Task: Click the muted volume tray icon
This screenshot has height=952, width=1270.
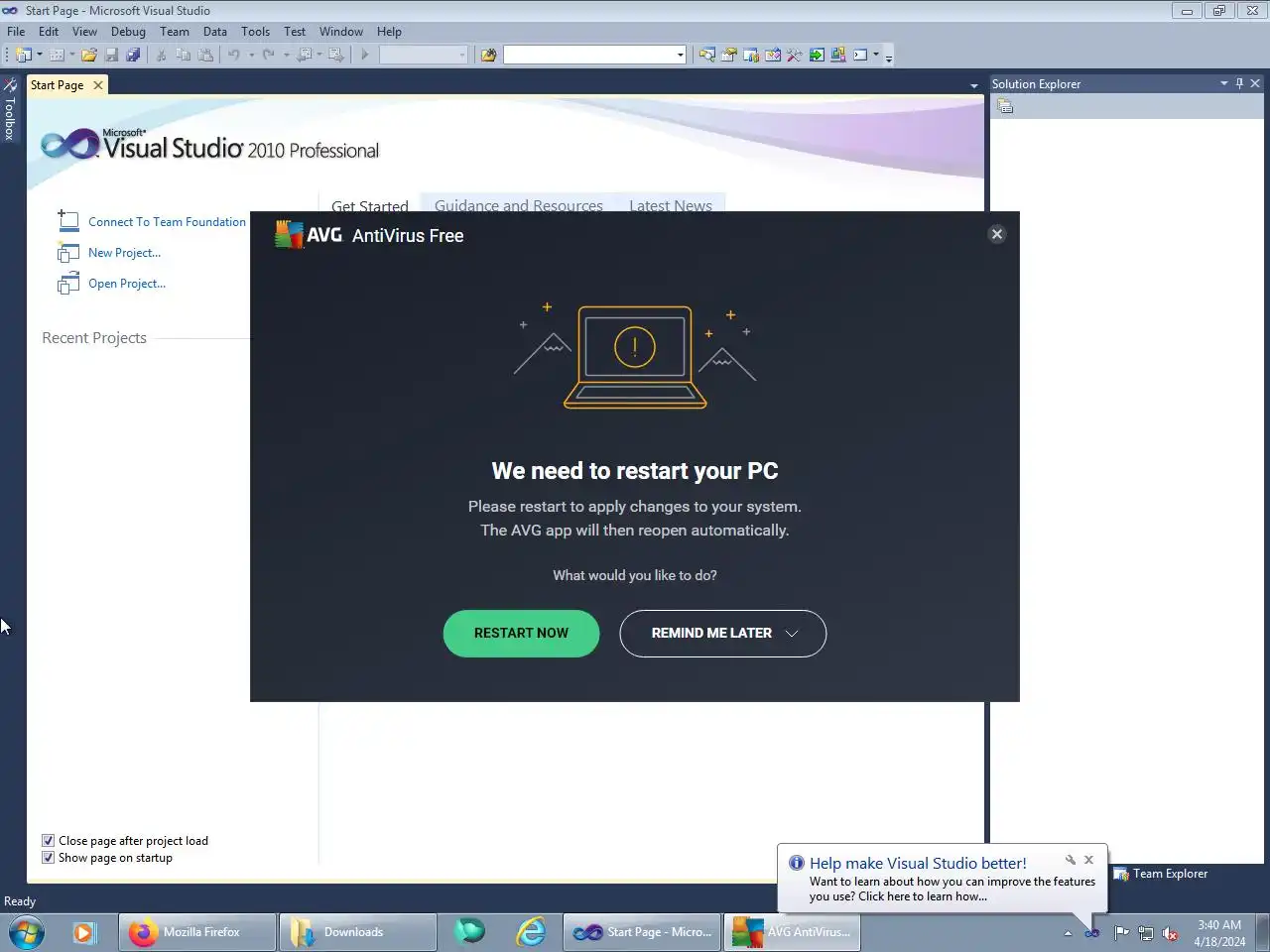Action: click(x=1170, y=932)
